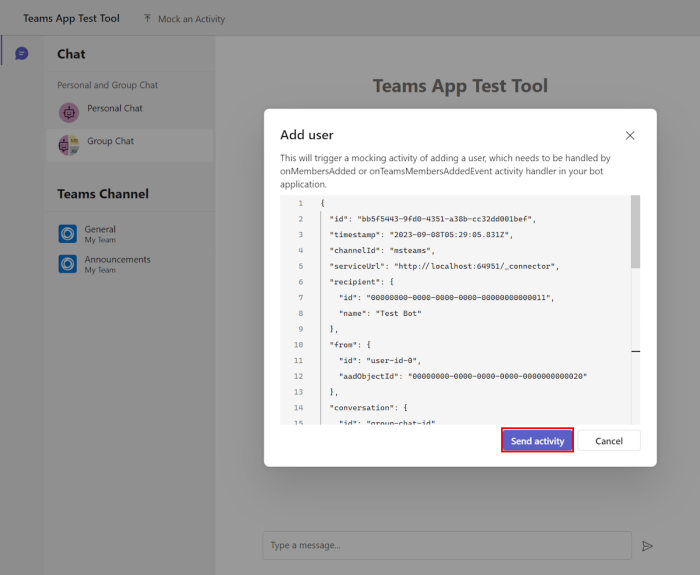Click the Type a message input box
This screenshot has height=575, width=700.
point(447,545)
